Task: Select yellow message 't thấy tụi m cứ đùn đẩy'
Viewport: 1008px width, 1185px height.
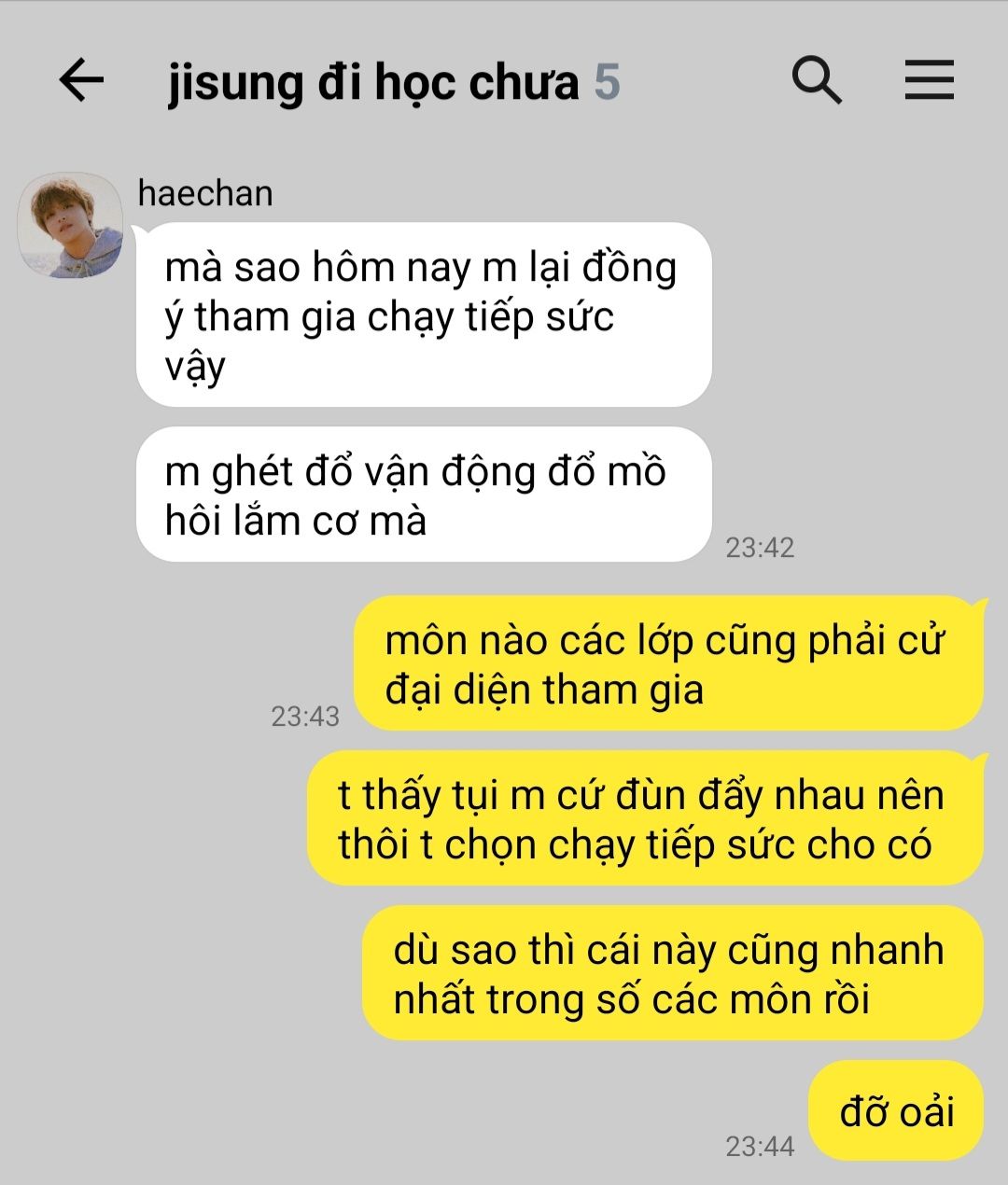Action: pos(645,818)
